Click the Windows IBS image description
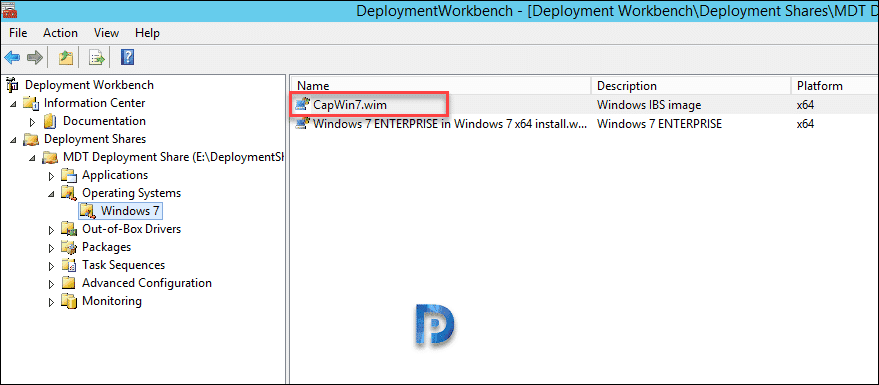Image resolution: width=879 pixels, height=385 pixels. (649, 105)
